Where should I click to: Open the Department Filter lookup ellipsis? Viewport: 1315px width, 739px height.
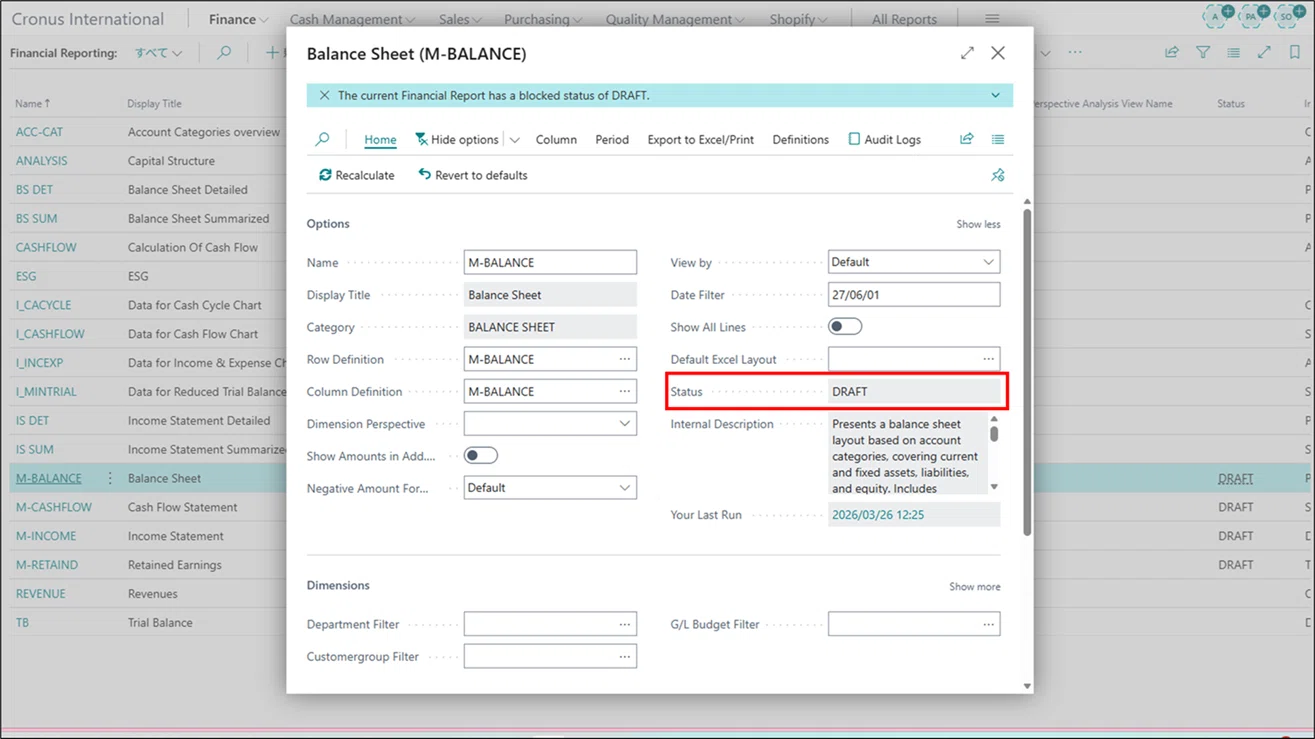pyautogui.click(x=625, y=624)
